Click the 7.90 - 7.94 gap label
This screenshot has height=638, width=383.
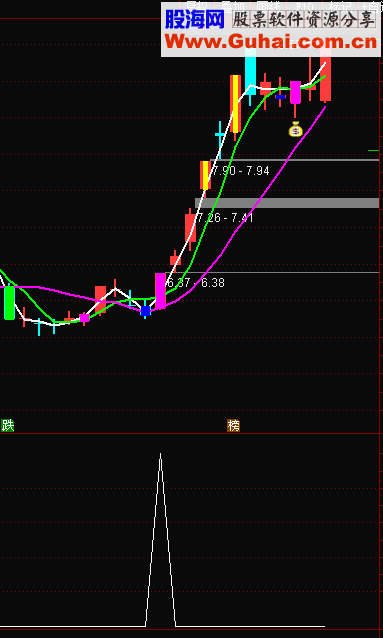tap(241, 171)
